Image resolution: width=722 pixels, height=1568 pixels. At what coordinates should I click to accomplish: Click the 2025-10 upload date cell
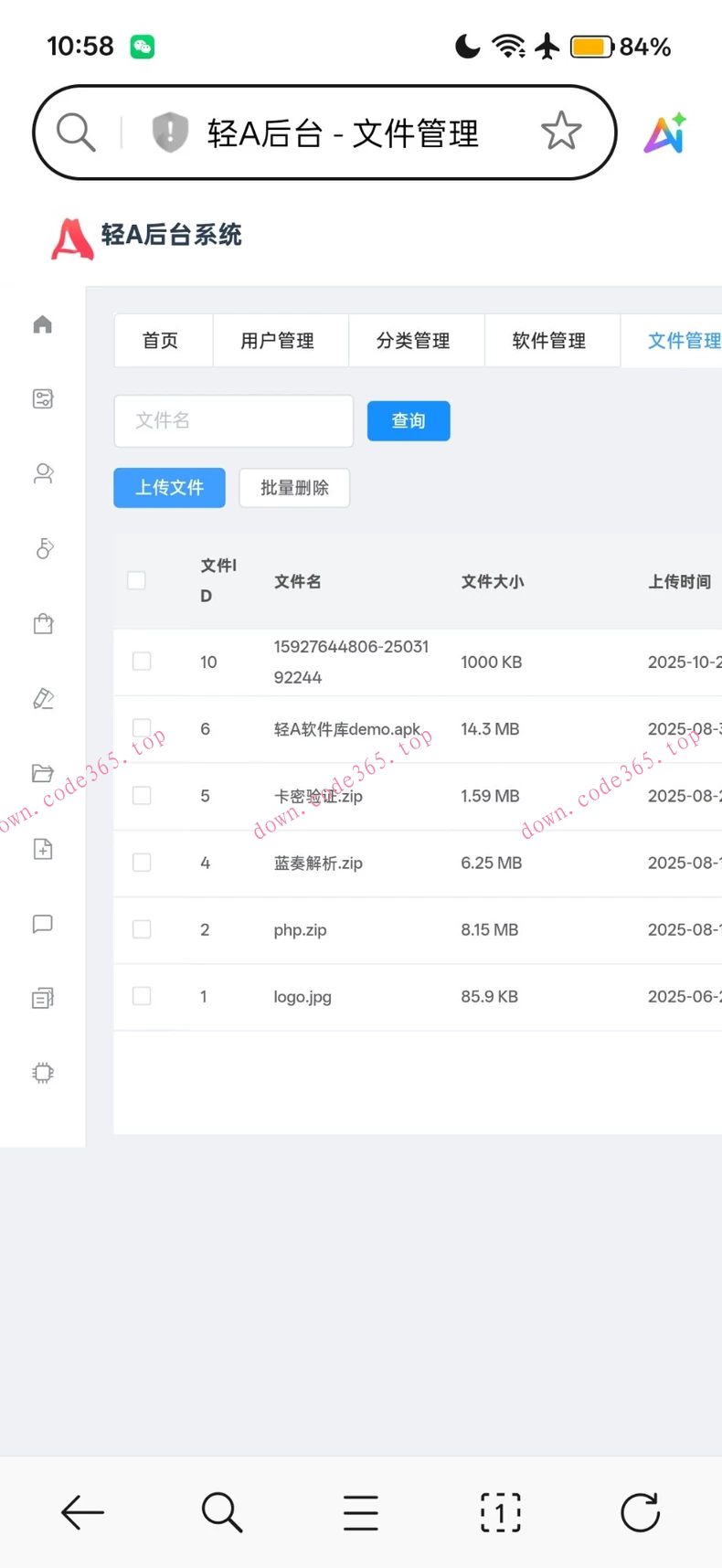click(x=685, y=662)
